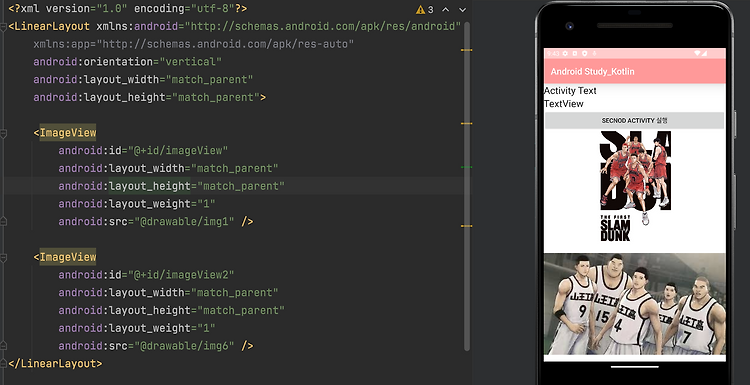Click the @+id/imageView id value
750x385 pixels.
tap(177, 151)
